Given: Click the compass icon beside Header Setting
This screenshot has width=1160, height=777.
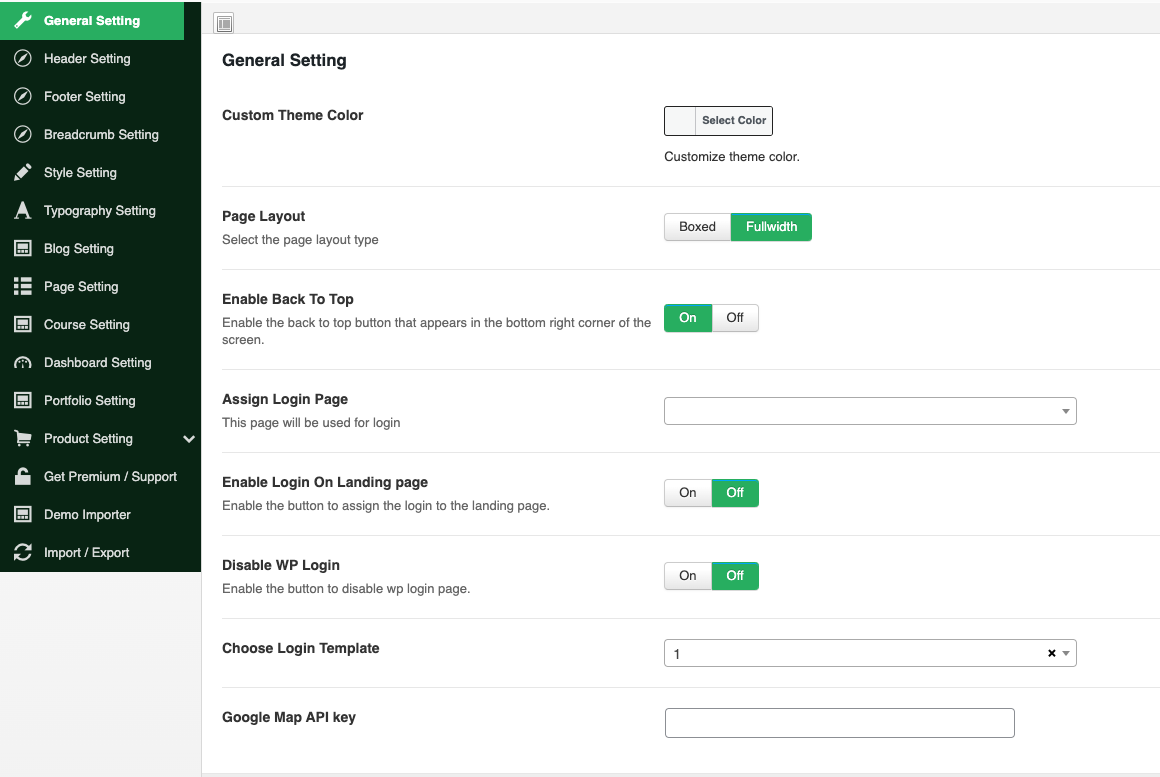Looking at the screenshot, I should [x=23, y=58].
